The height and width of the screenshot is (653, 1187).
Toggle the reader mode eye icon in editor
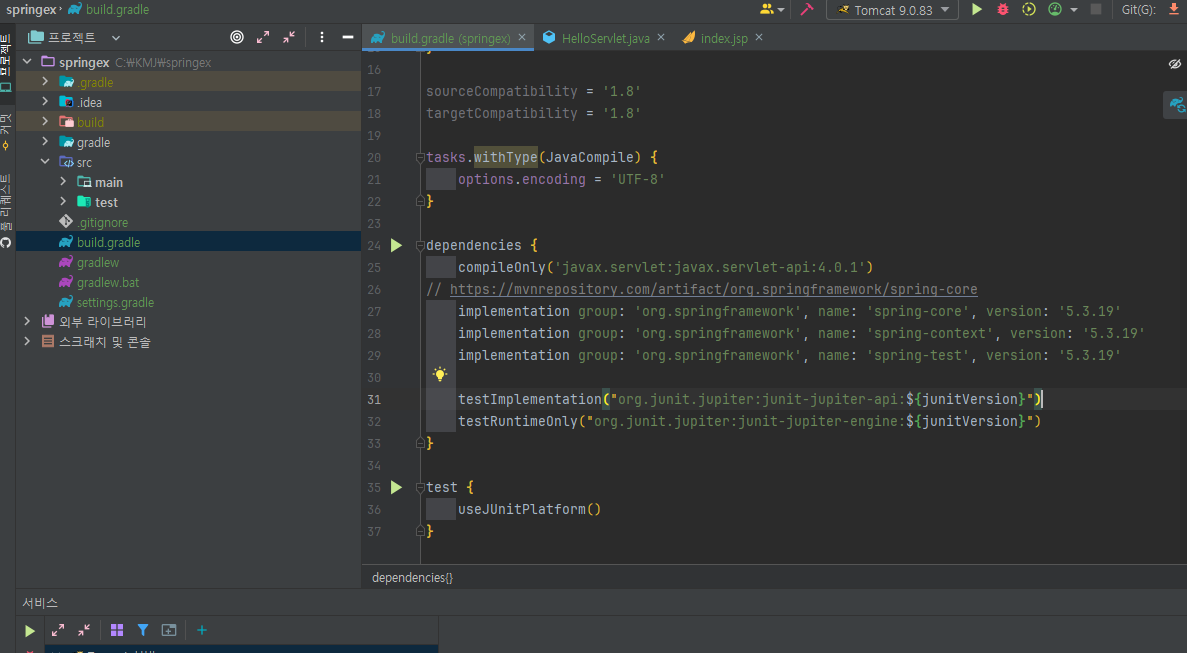pos(1175,64)
